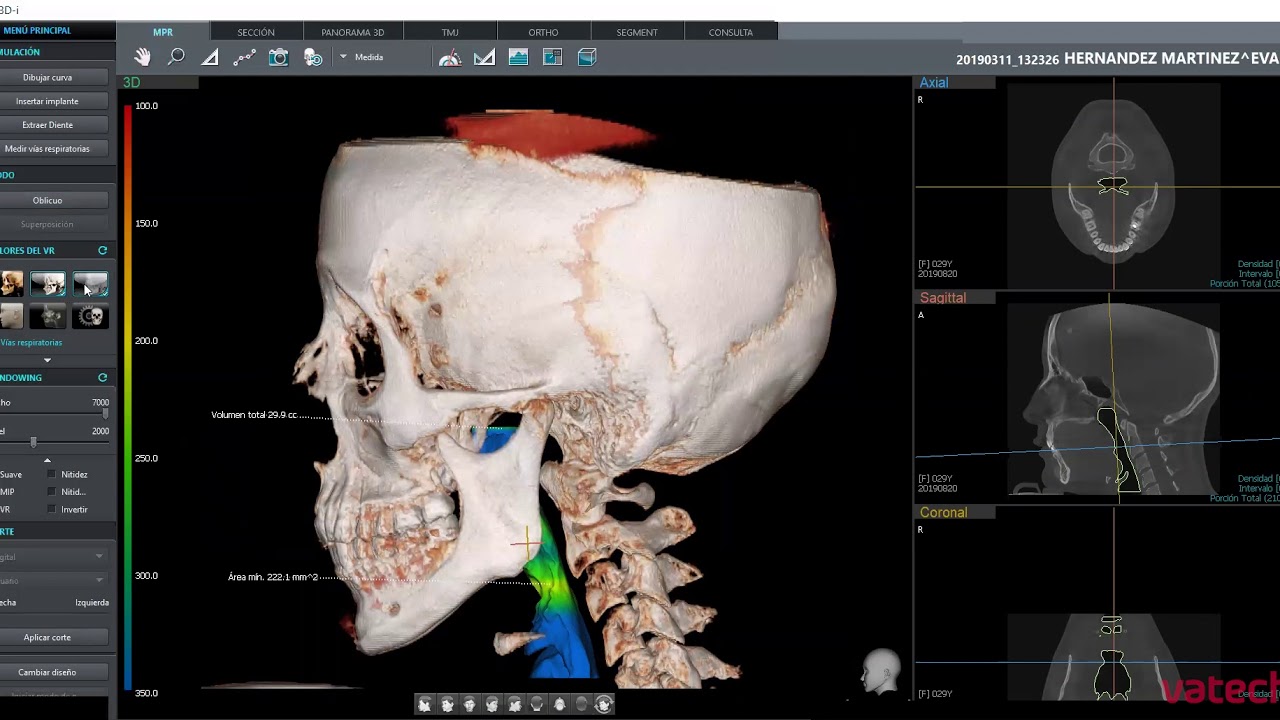This screenshot has height=720, width=1280.
Task: Click the 3D cube toolbar icon
Action: (587, 58)
